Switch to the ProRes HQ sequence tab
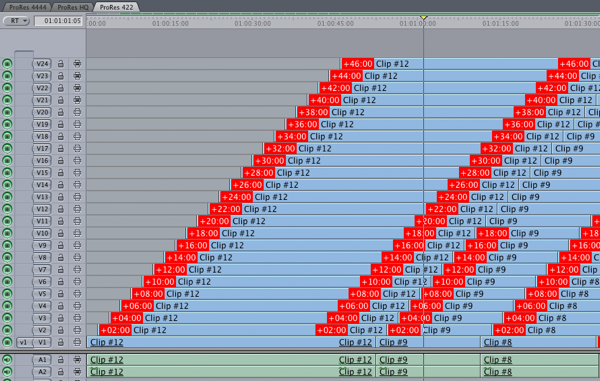The width and height of the screenshot is (600, 381). tap(73, 7)
